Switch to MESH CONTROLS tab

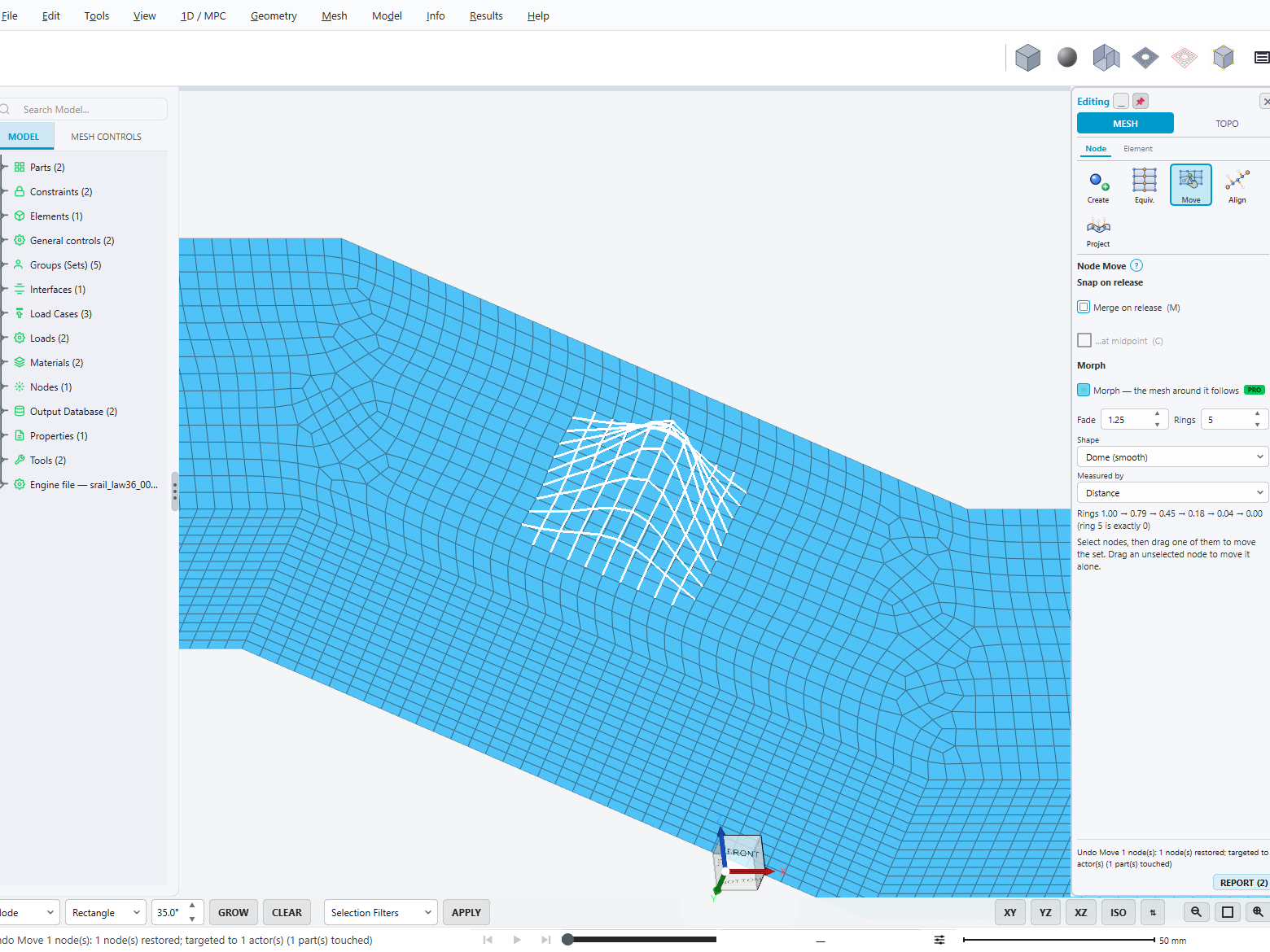pyautogui.click(x=106, y=137)
